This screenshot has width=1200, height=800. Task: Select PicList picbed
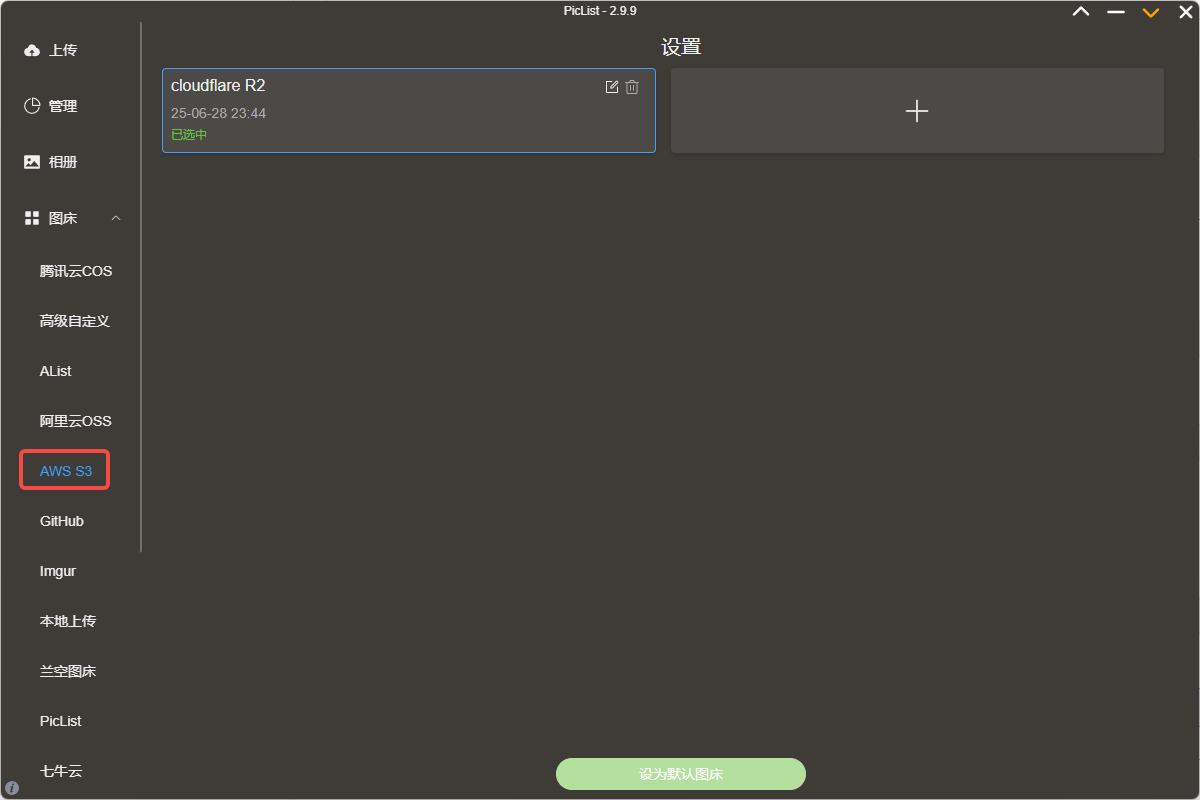(61, 721)
